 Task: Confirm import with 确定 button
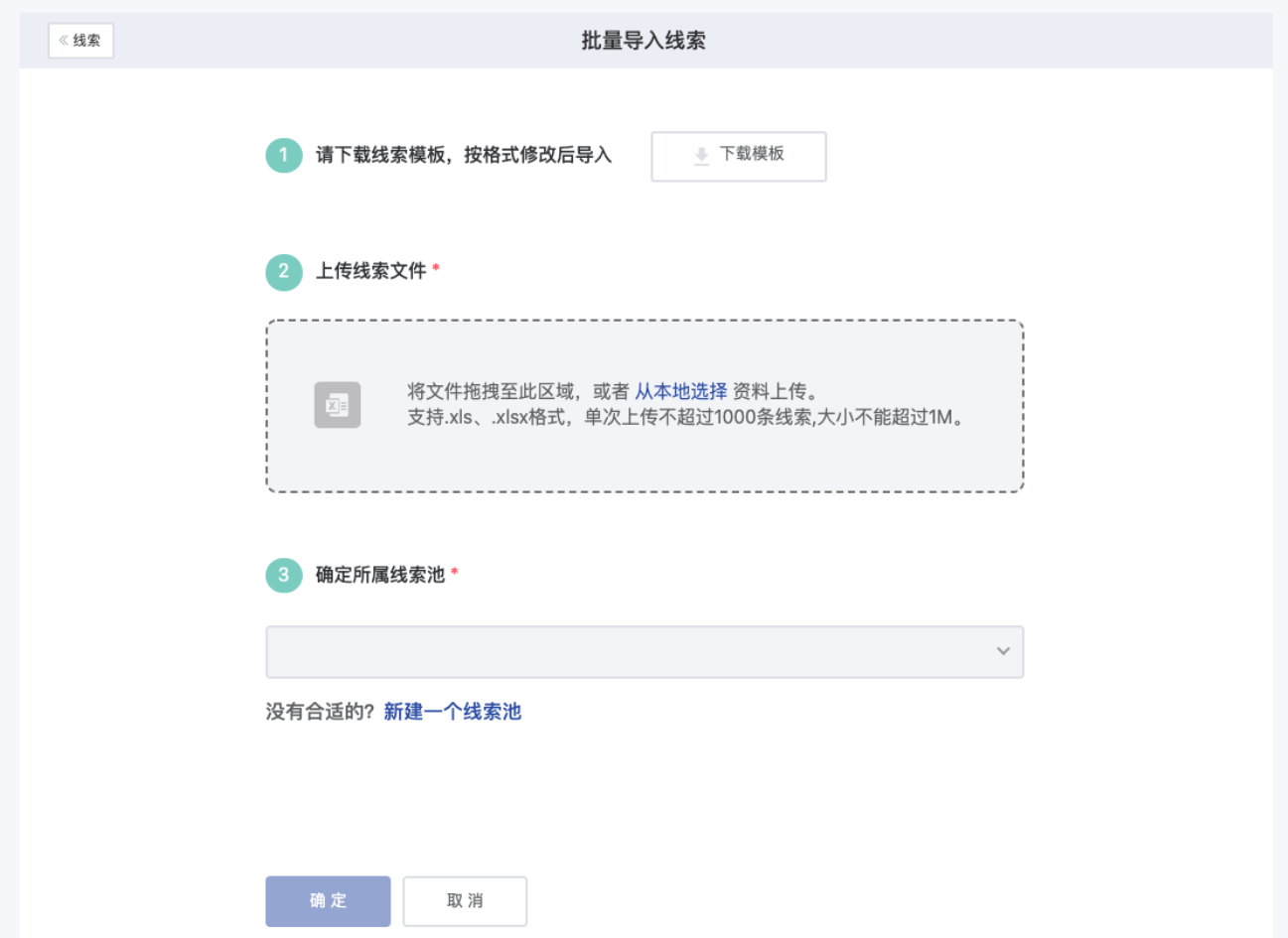(328, 901)
